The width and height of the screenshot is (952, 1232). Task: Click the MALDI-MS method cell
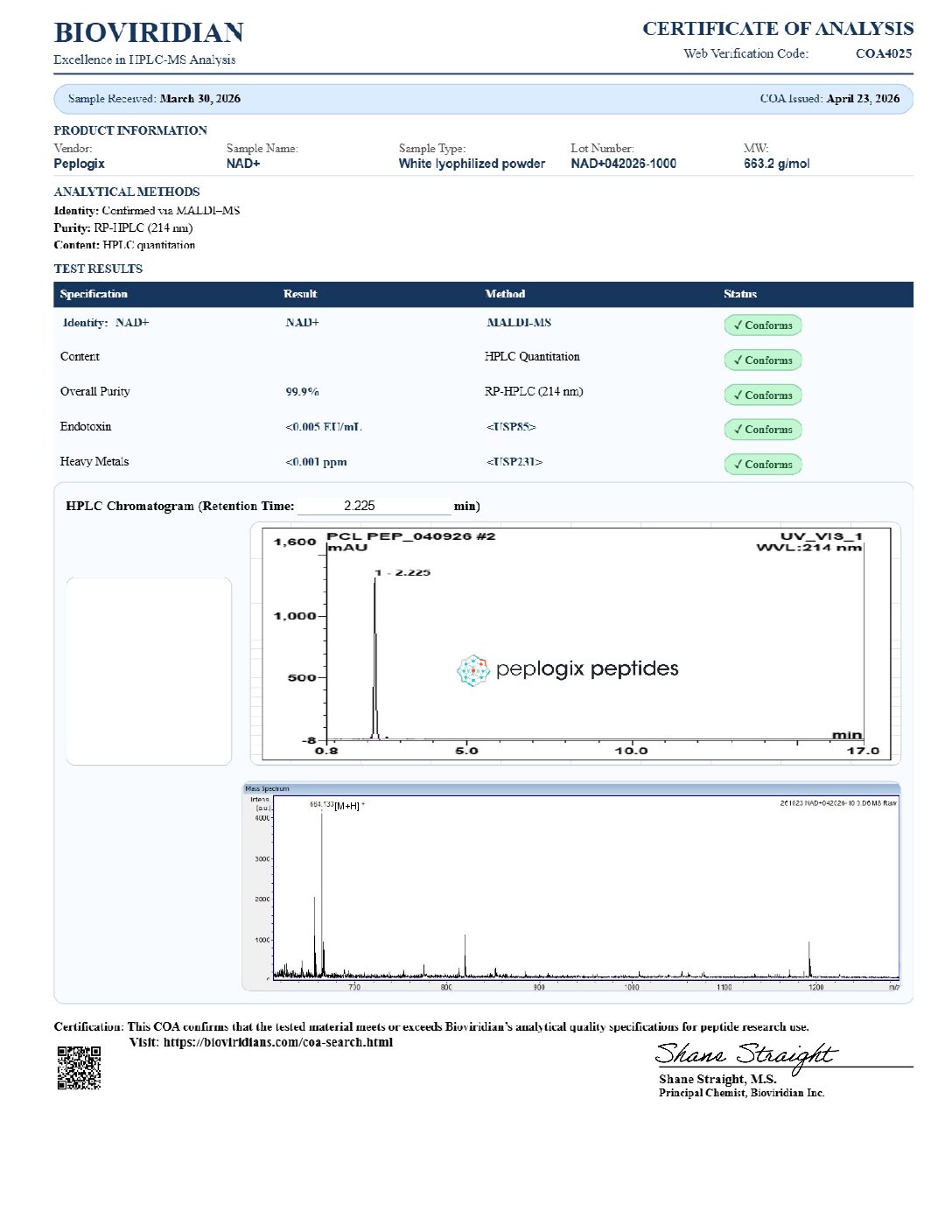(519, 323)
